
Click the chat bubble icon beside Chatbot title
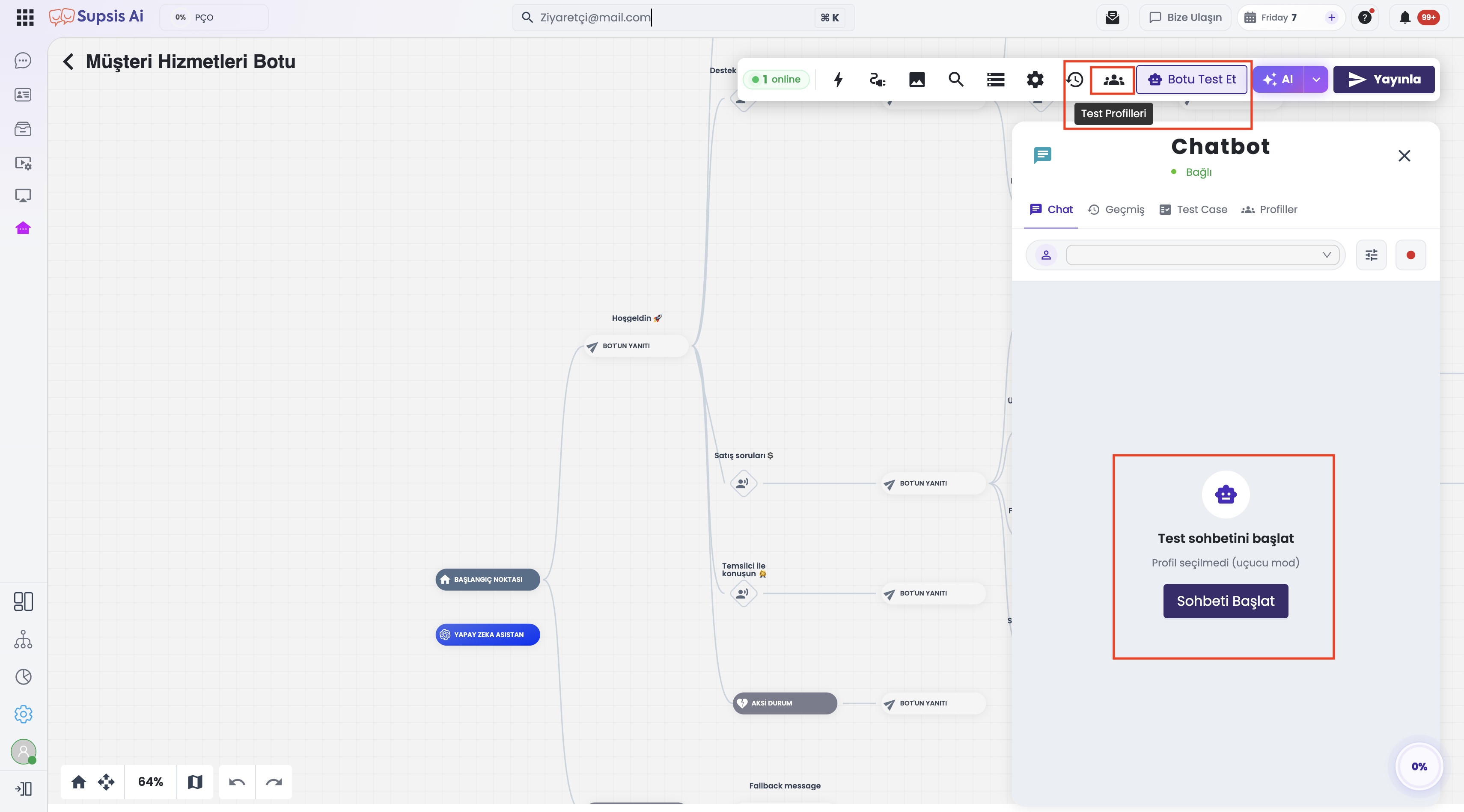click(1042, 155)
